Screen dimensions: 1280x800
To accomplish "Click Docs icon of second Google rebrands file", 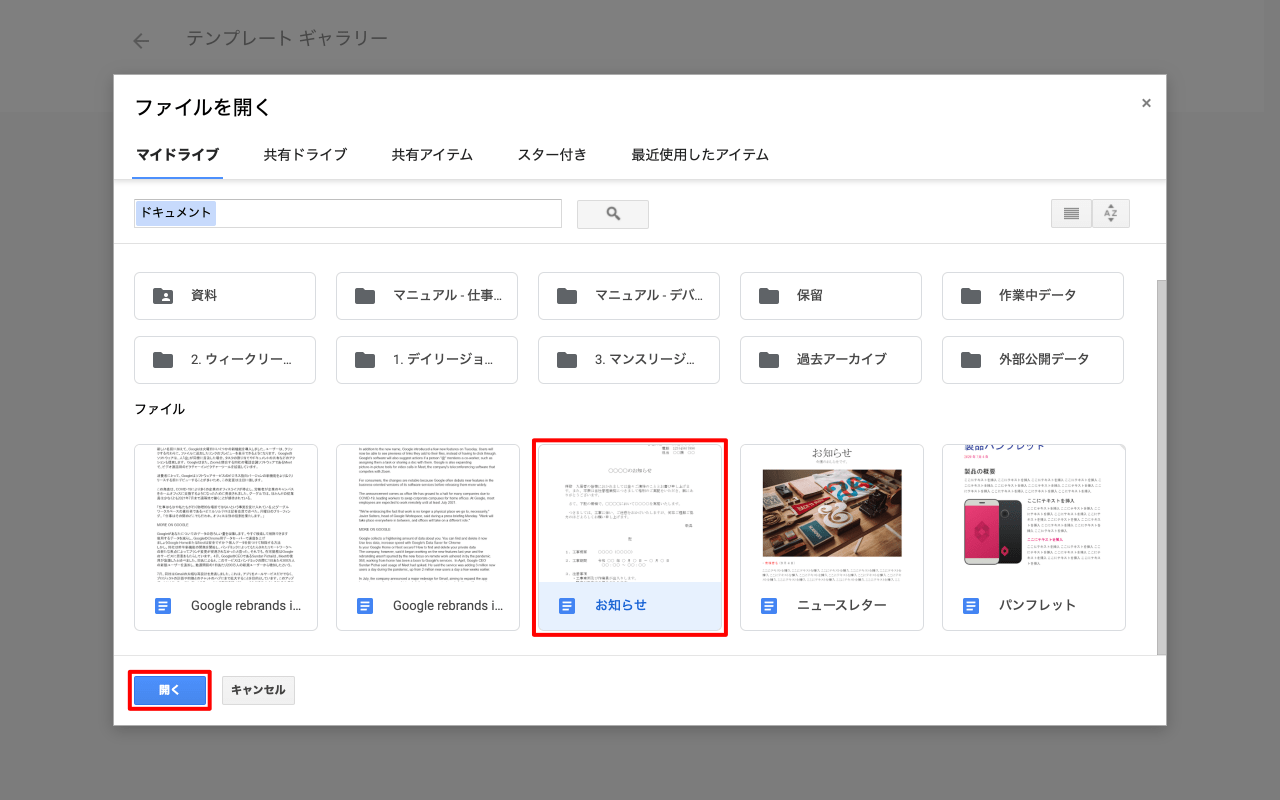I will coord(365,606).
